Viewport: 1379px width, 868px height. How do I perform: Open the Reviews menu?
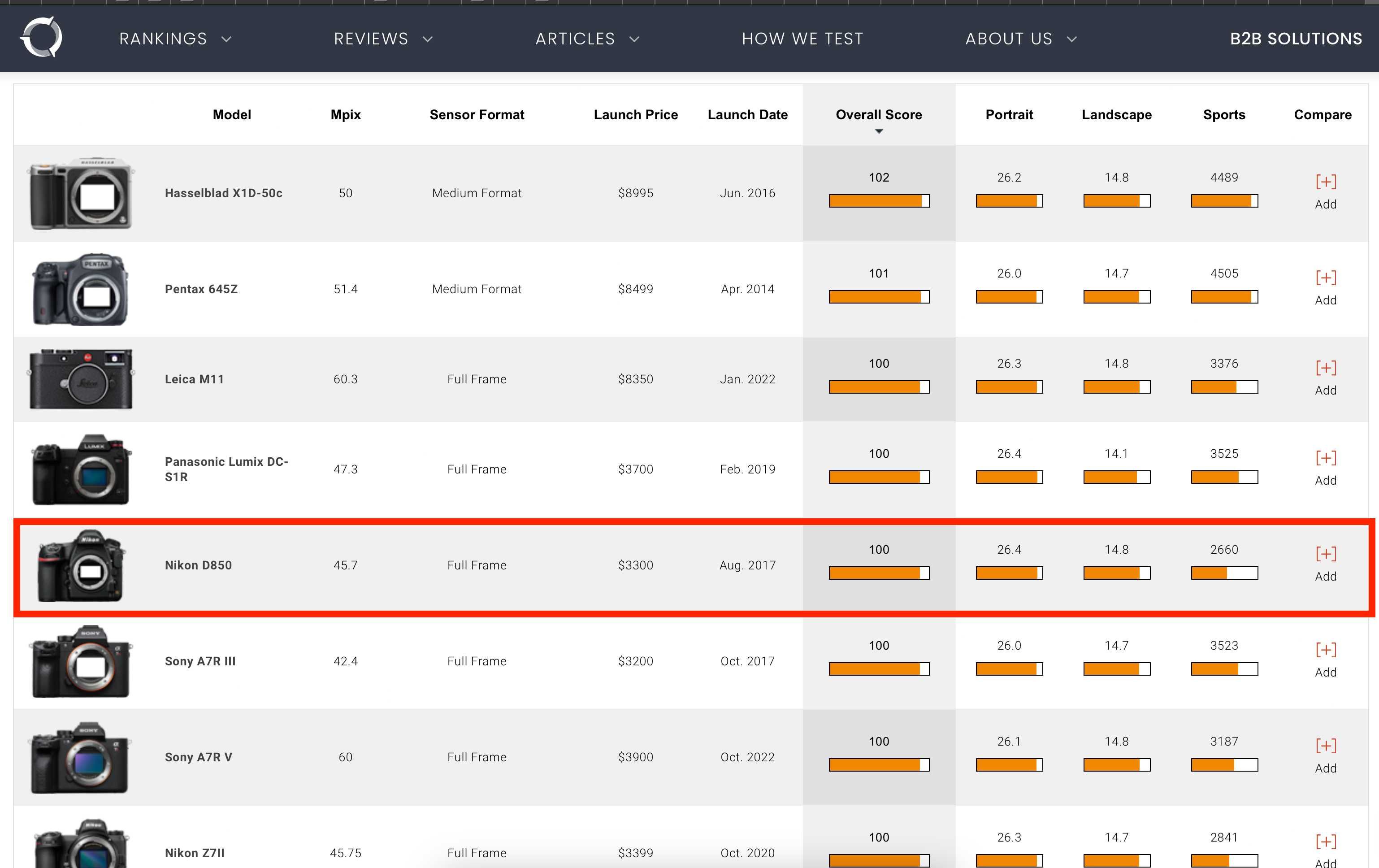(371, 39)
